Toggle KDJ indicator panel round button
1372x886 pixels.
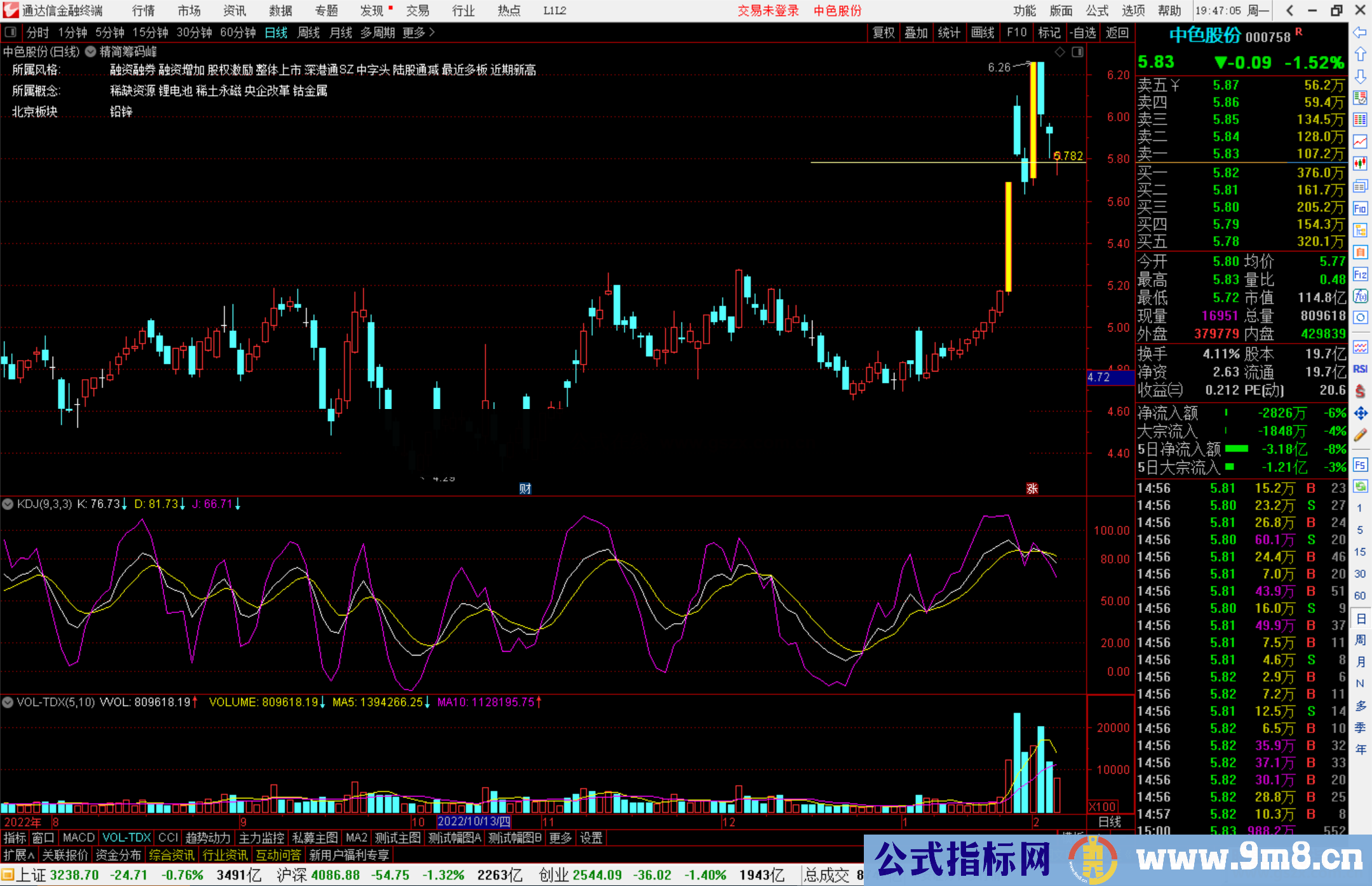[x=8, y=504]
